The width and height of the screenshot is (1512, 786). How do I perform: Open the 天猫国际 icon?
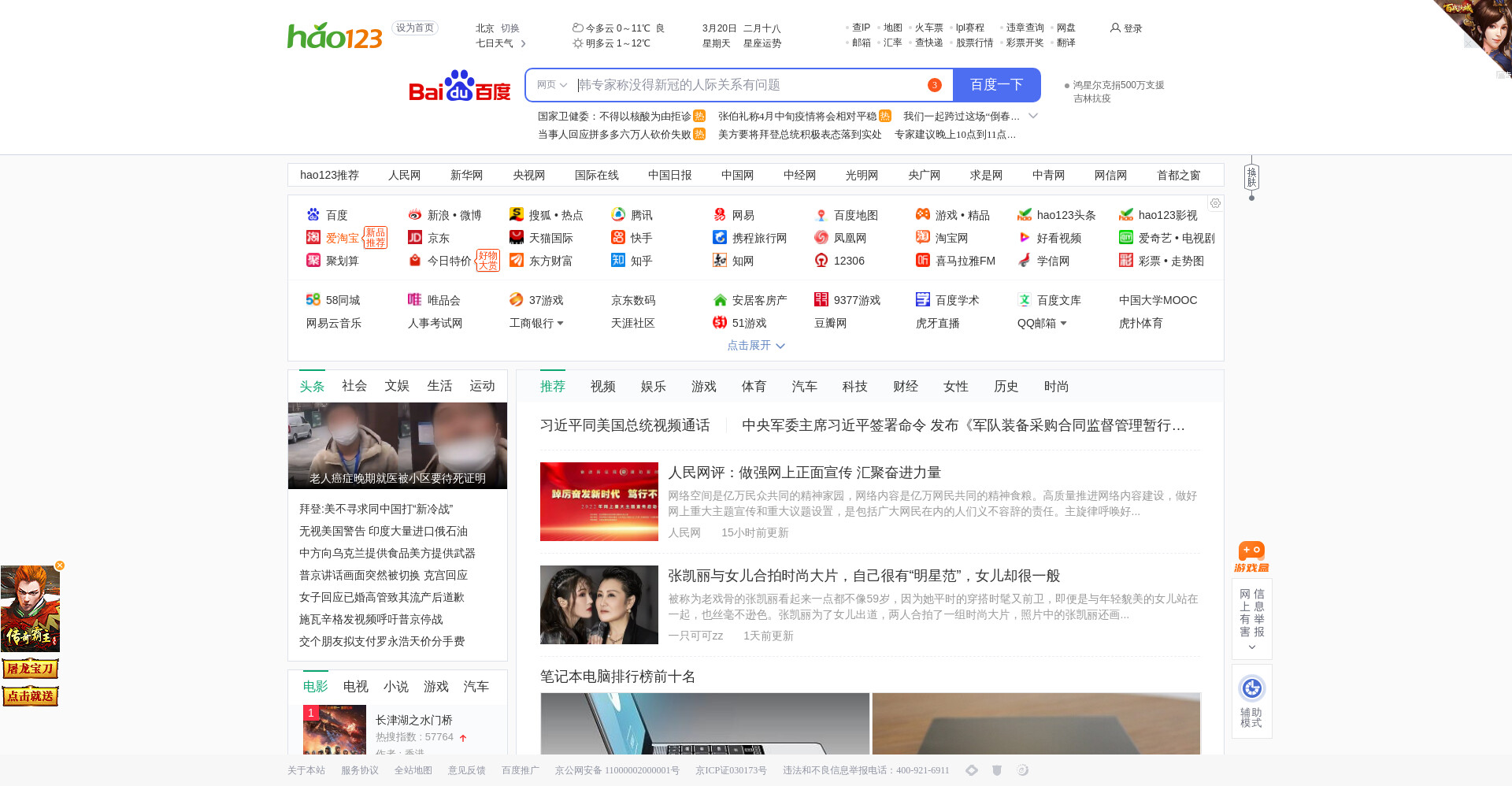(x=517, y=237)
